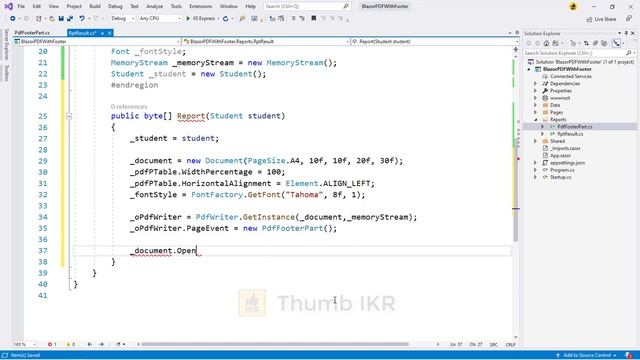Click the editor horizontal scrollbar thumb

pyautogui.click(x=275, y=344)
